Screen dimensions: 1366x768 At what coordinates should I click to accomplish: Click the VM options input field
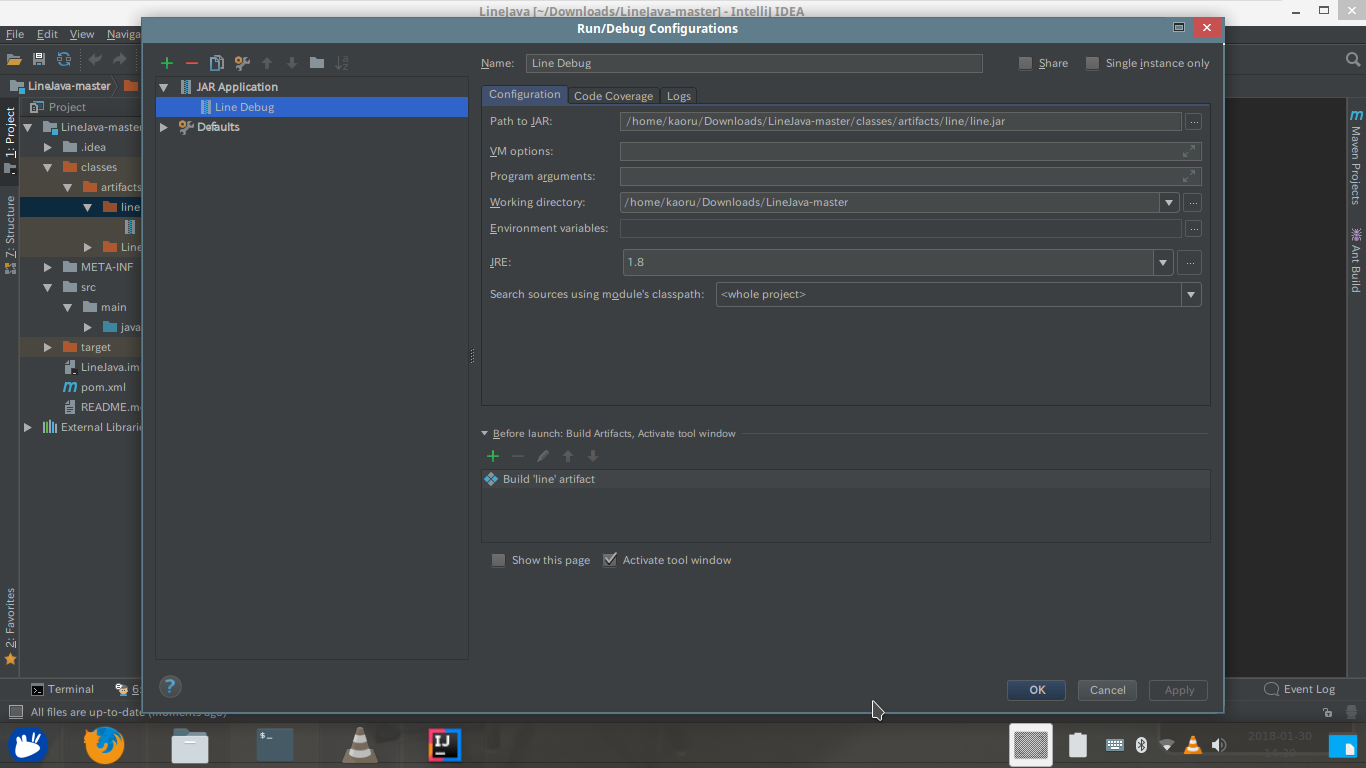tap(910, 151)
